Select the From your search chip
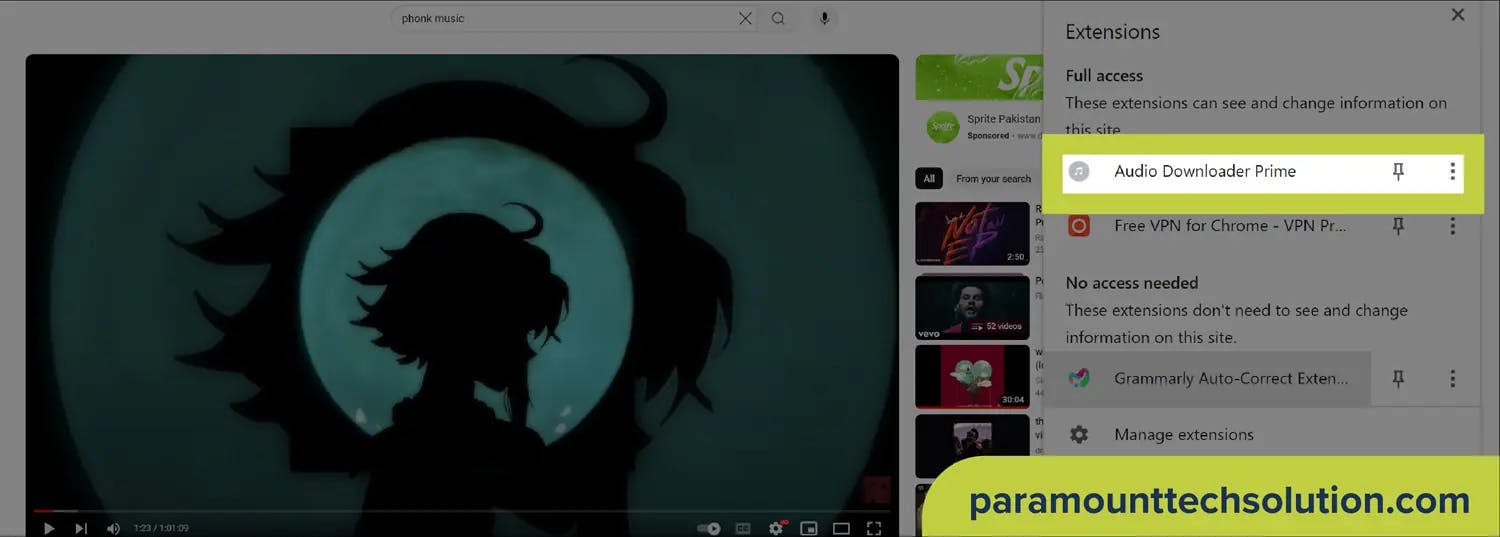The height and width of the screenshot is (537, 1500). pos(993,179)
